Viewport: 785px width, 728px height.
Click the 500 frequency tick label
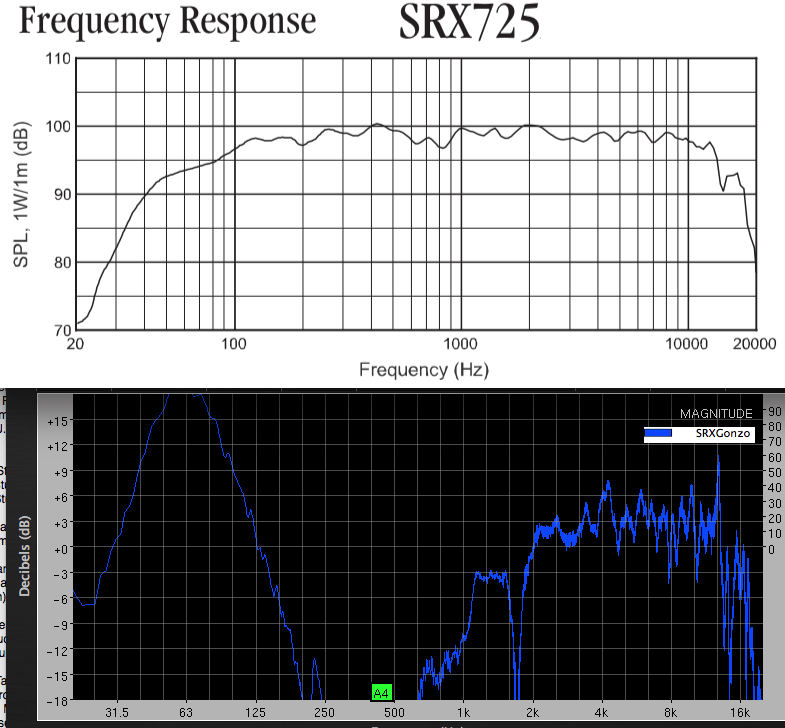394,712
